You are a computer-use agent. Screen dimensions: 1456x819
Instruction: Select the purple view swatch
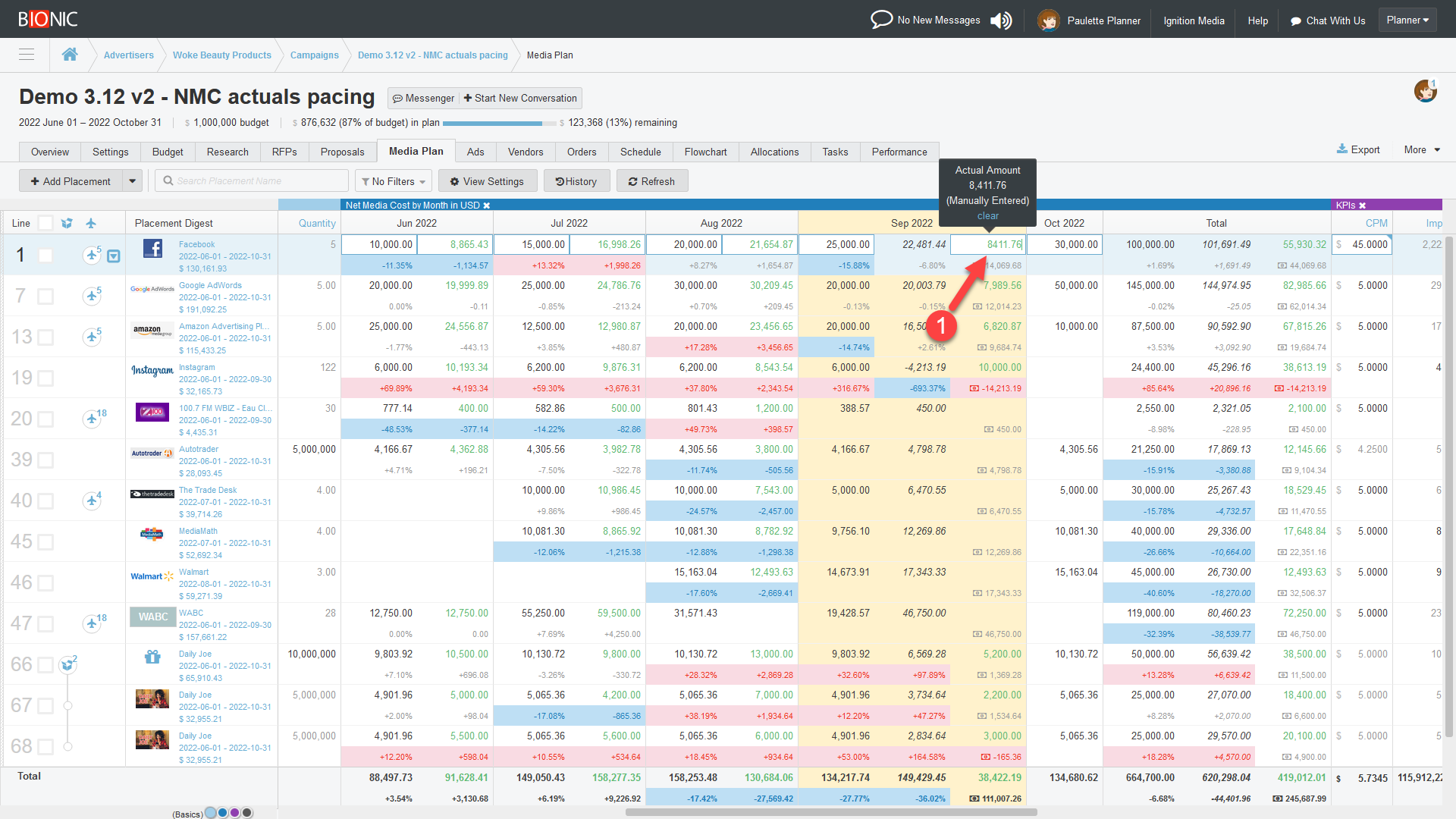click(235, 813)
